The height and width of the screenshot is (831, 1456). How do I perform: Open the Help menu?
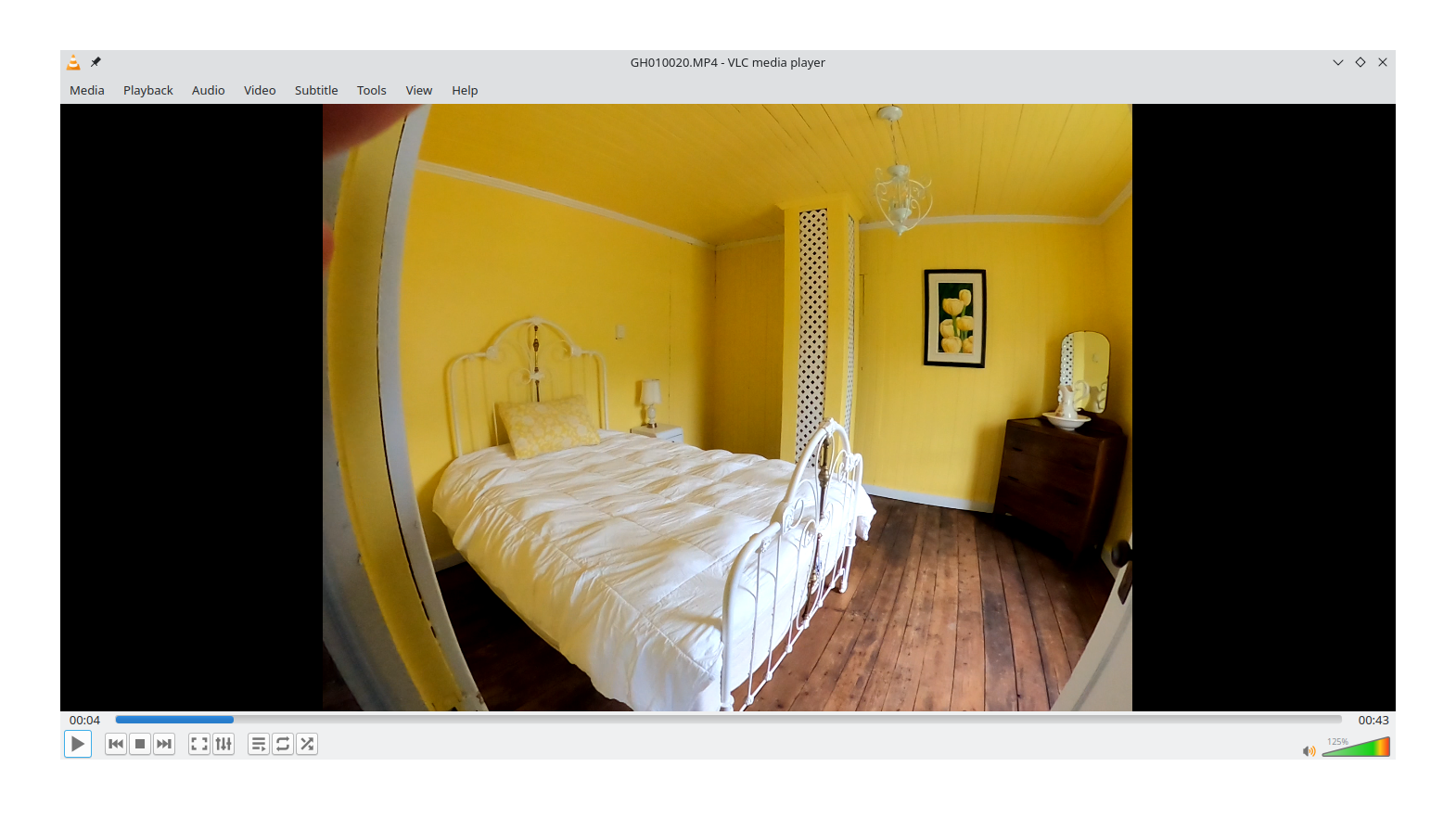(x=465, y=90)
